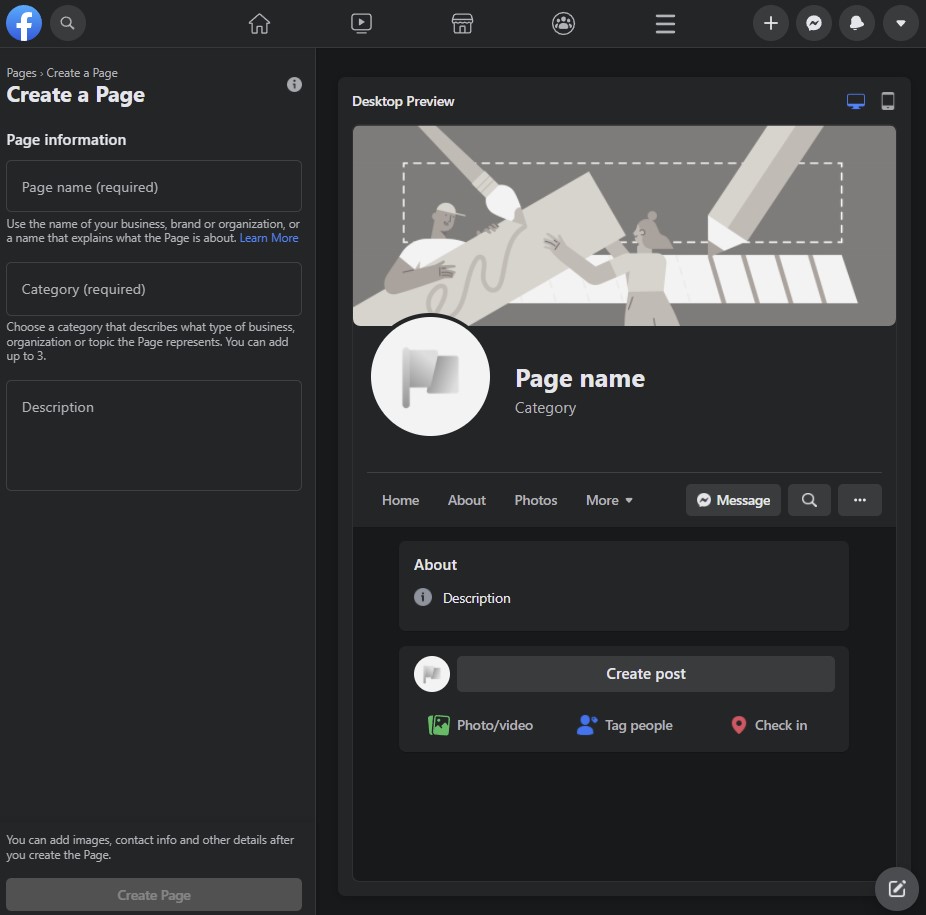Open the three-line menu icon in top bar
The width and height of the screenshot is (926, 915).
click(666, 24)
